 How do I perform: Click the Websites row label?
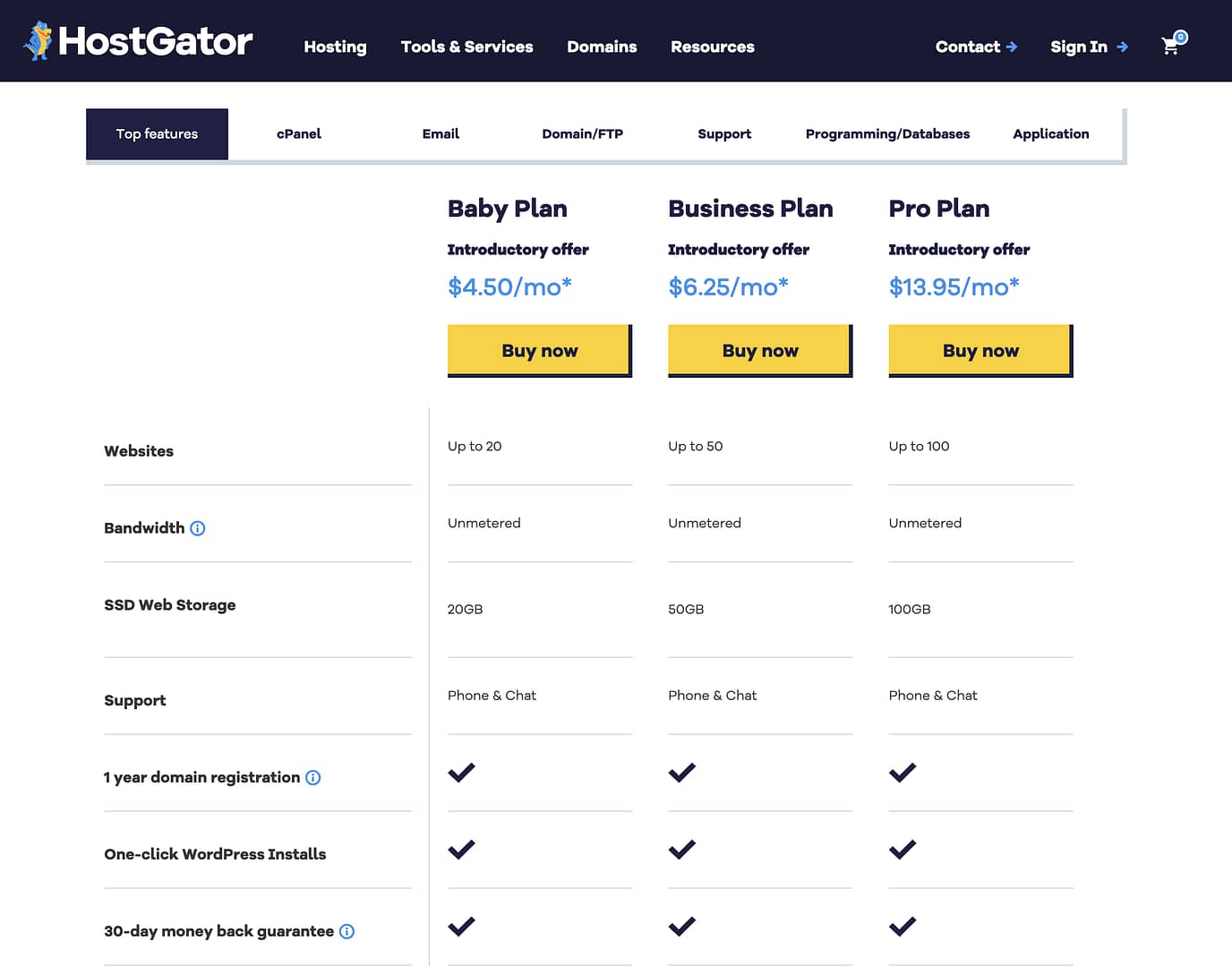[139, 451]
